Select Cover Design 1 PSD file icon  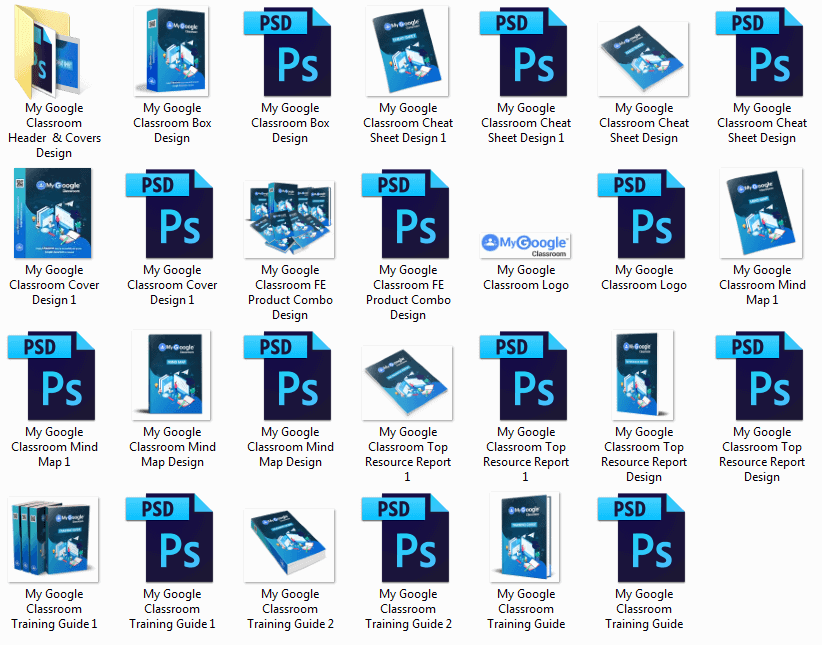(x=169, y=213)
